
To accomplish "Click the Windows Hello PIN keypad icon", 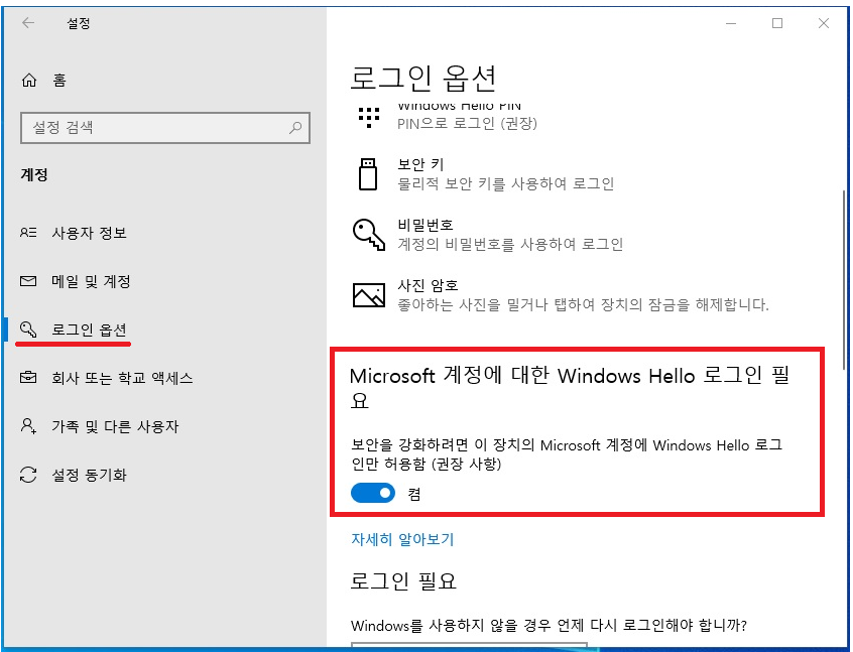I will click(369, 117).
